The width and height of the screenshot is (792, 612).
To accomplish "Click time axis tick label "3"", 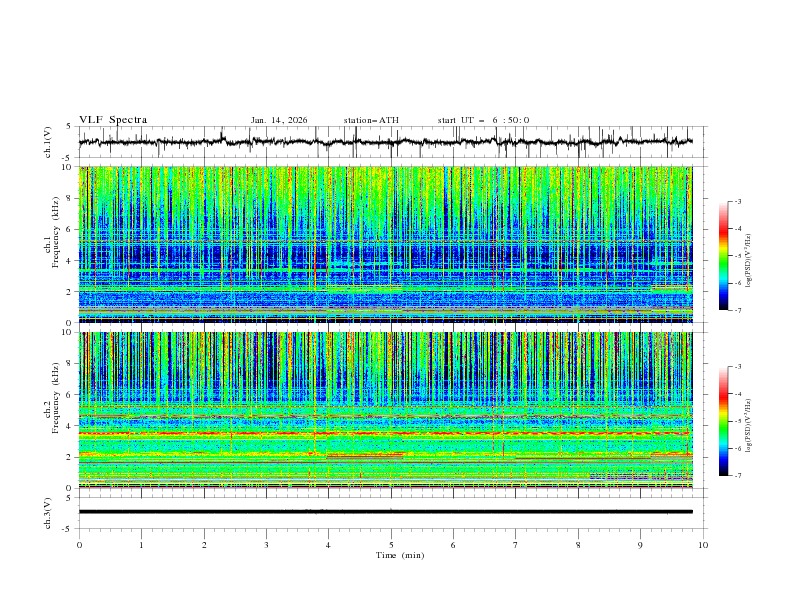I will 266,545.
